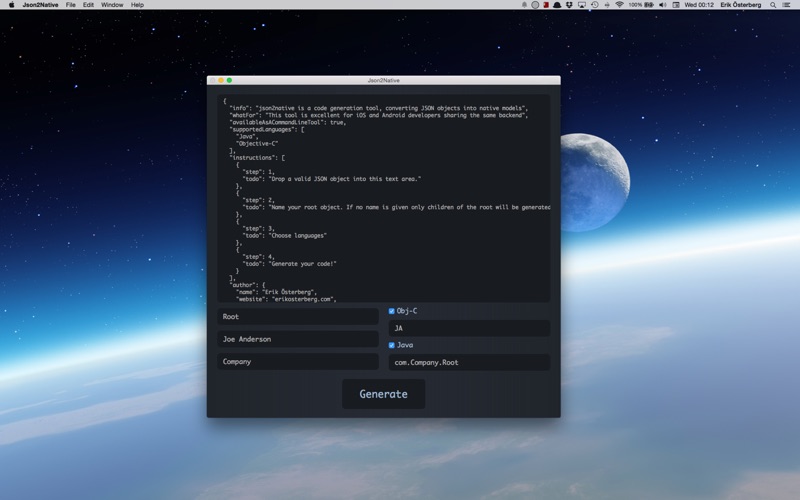Uncheck the Obj-C checkbox

(x=391, y=311)
